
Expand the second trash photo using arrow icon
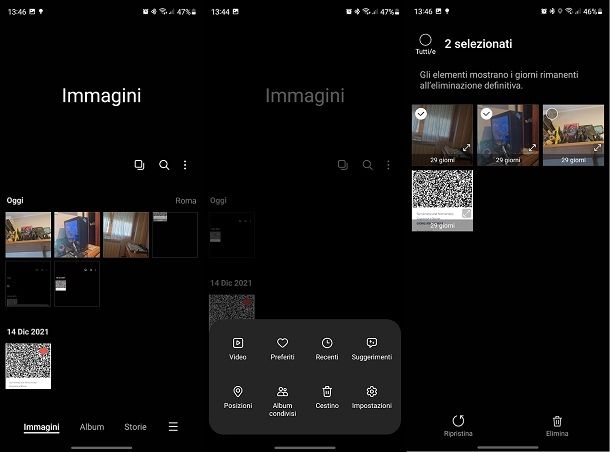pos(532,147)
